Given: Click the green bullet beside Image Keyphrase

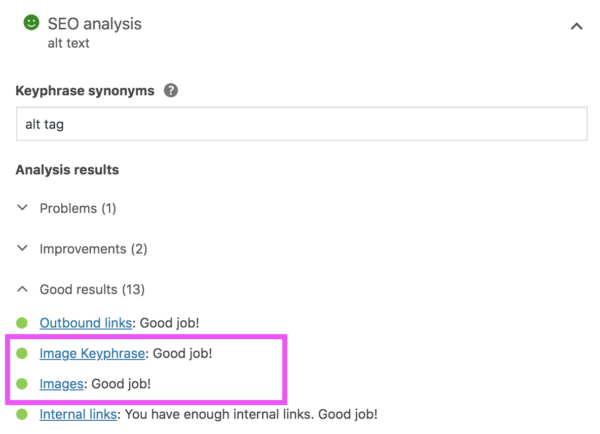Looking at the screenshot, I should (22, 353).
